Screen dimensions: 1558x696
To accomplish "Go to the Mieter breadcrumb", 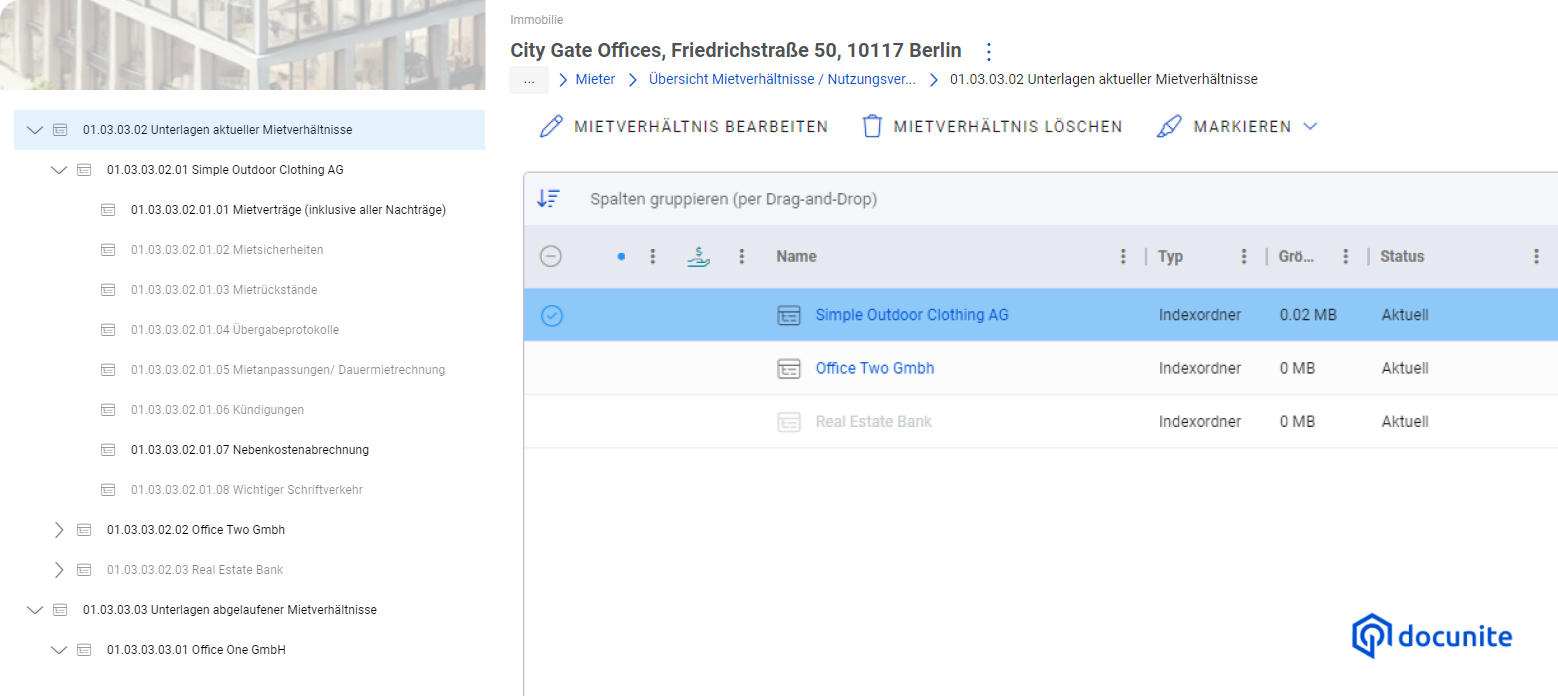I will click(595, 79).
